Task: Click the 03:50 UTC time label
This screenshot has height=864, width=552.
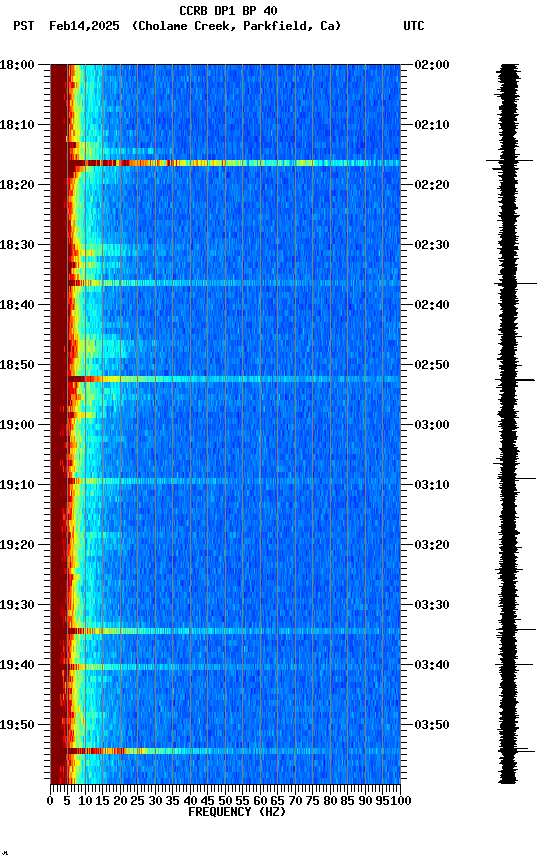Action: tap(432, 725)
